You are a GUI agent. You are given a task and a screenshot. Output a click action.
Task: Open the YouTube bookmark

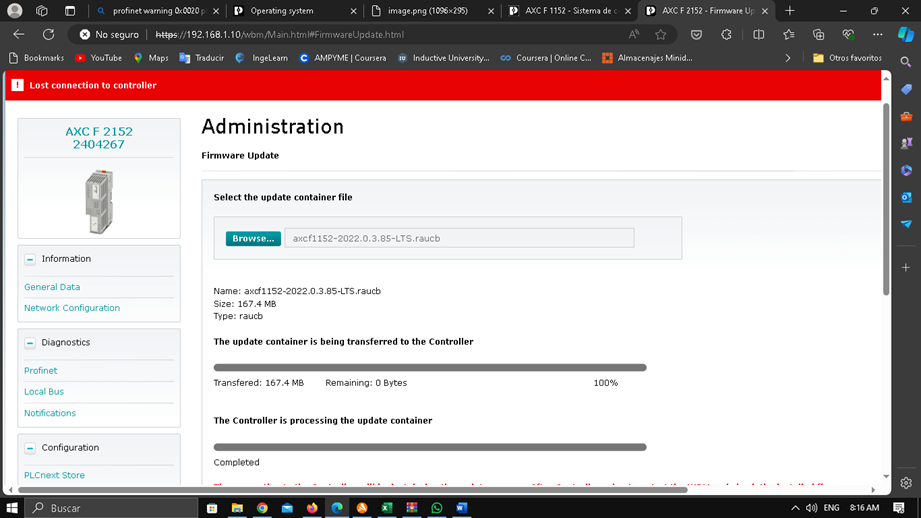pos(99,58)
